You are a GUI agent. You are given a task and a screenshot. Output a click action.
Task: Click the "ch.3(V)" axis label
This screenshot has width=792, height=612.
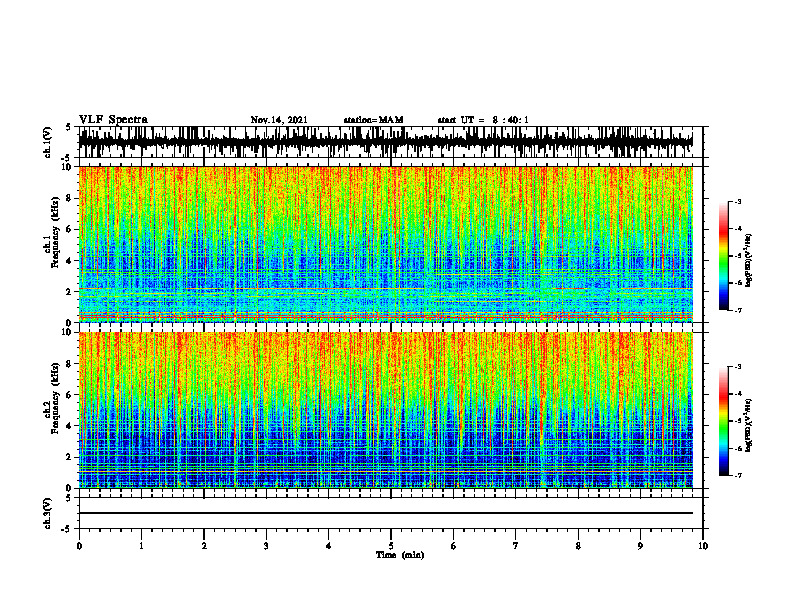click(48, 513)
